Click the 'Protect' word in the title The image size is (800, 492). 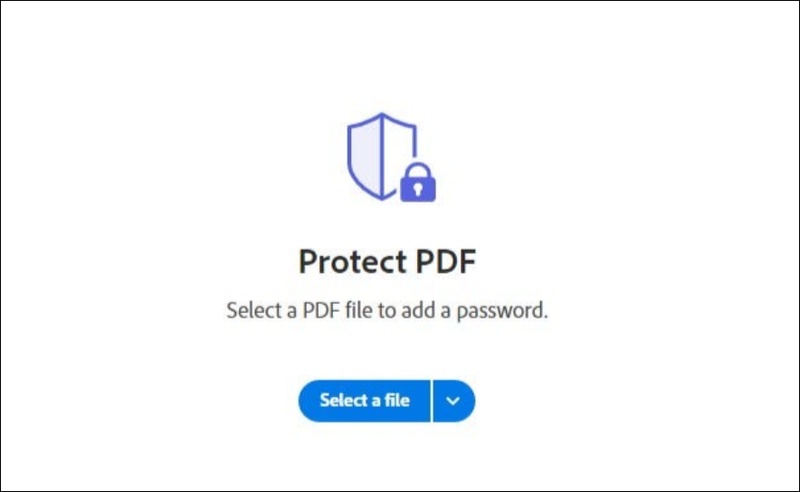pos(349,262)
